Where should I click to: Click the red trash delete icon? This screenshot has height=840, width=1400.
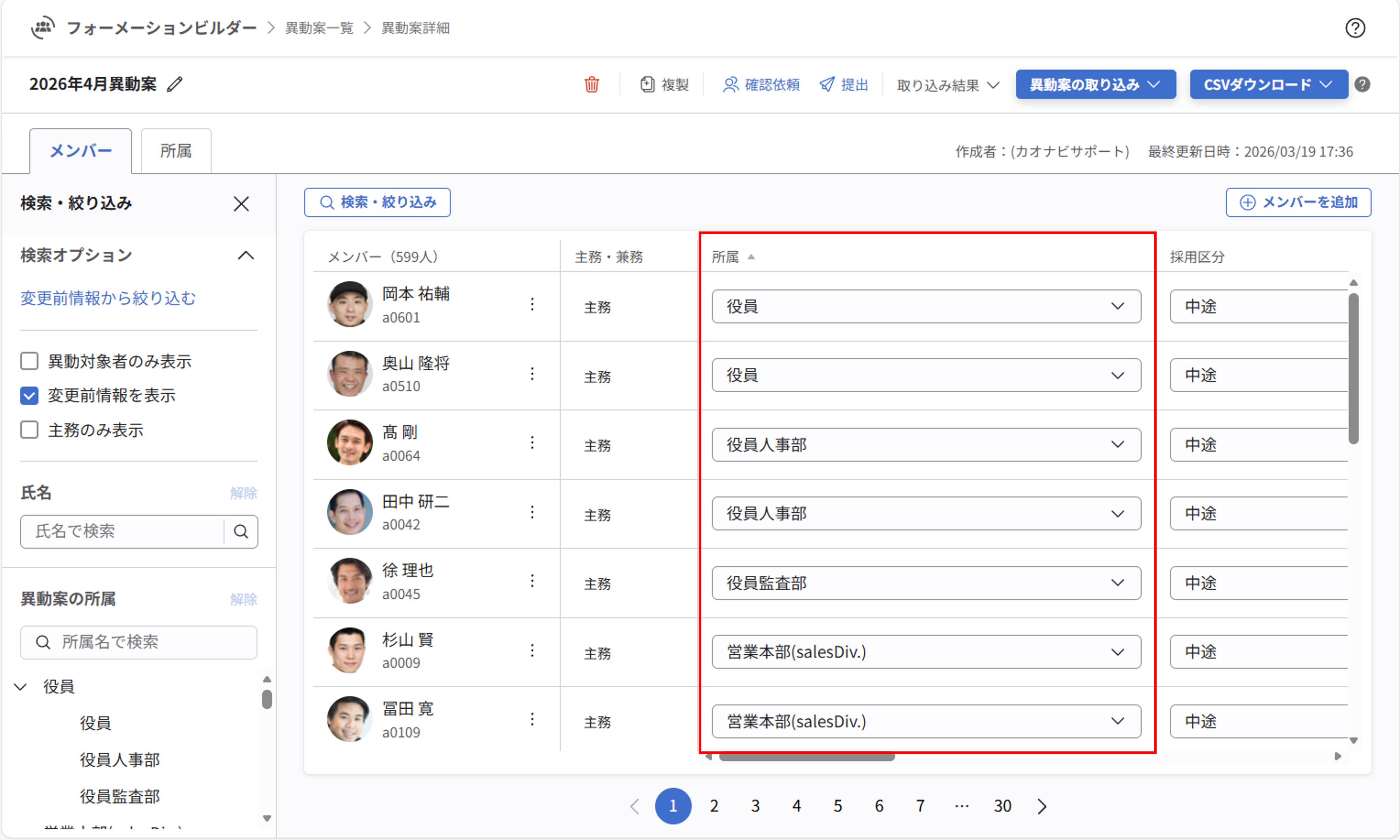(592, 85)
